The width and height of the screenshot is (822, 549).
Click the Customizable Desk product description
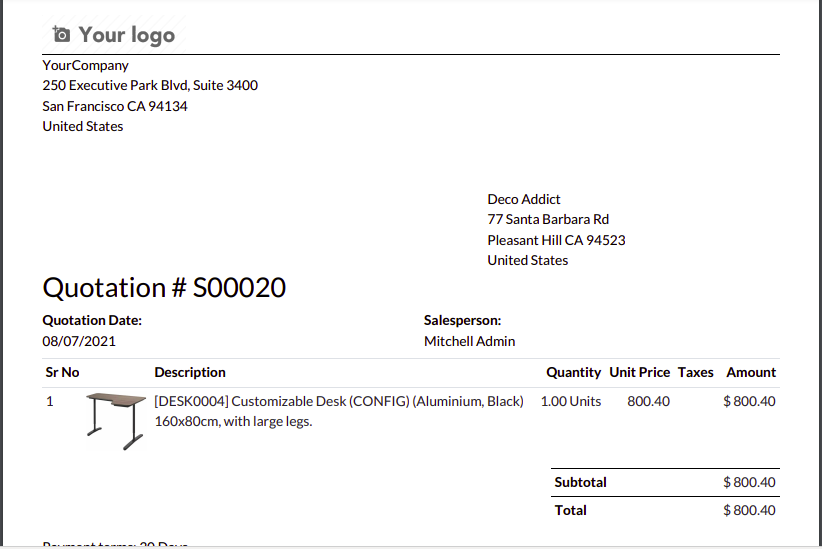339,411
